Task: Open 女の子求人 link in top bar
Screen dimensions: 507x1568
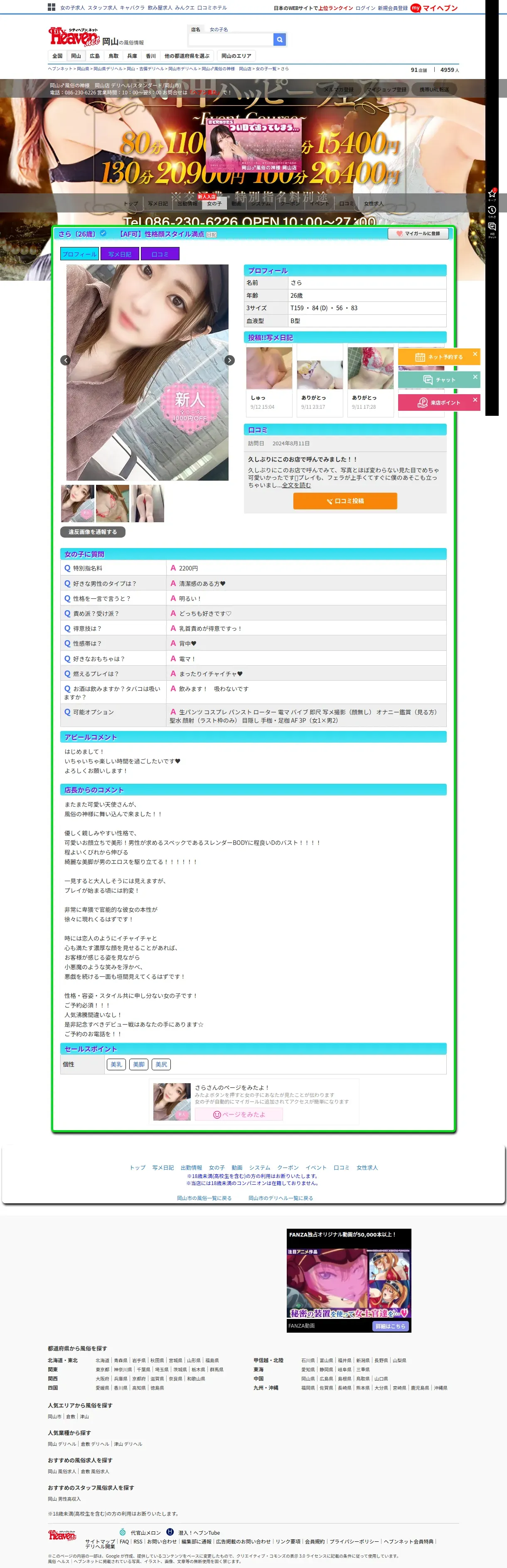Action: 72,8
